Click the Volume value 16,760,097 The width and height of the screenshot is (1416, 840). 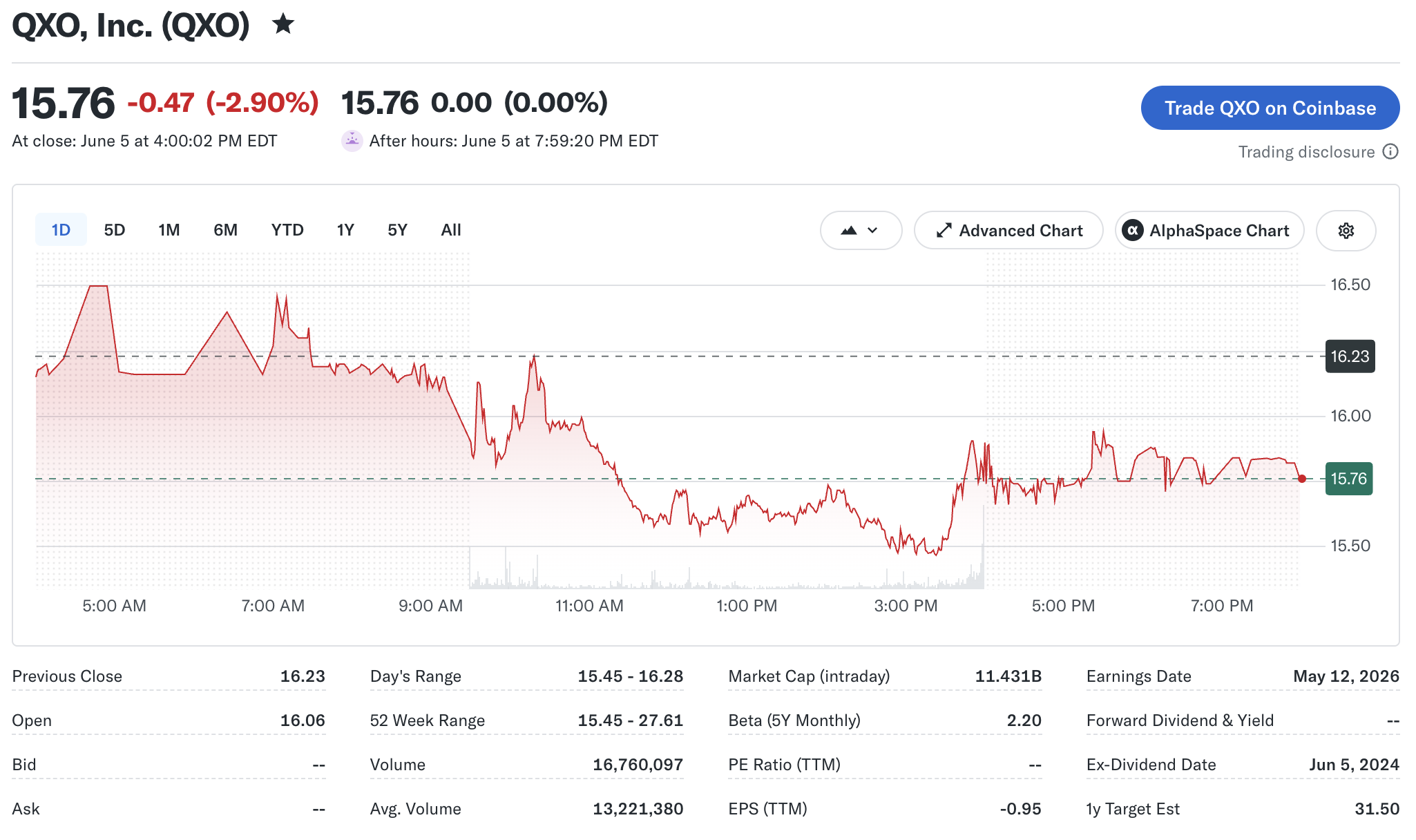coord(638,765)
